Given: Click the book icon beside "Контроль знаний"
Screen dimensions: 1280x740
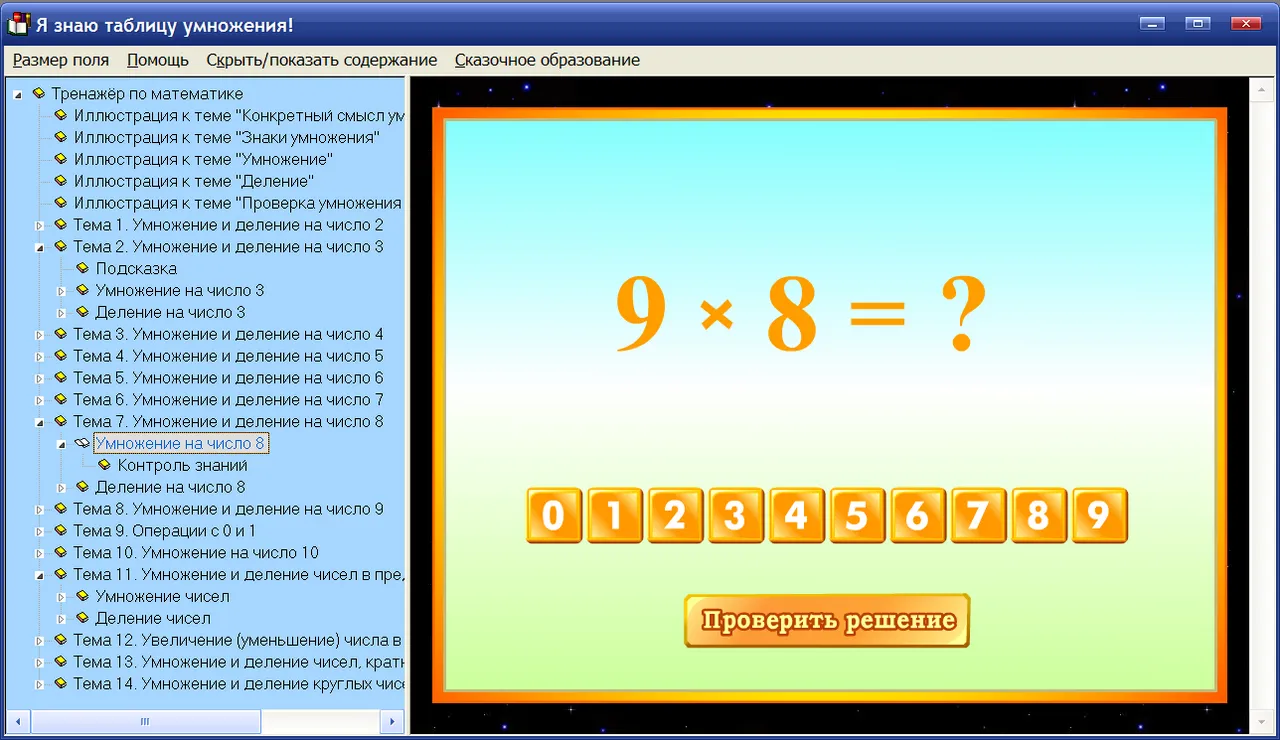Looking at the screenshot, I should pyautogui.click(x=105, y=465).
